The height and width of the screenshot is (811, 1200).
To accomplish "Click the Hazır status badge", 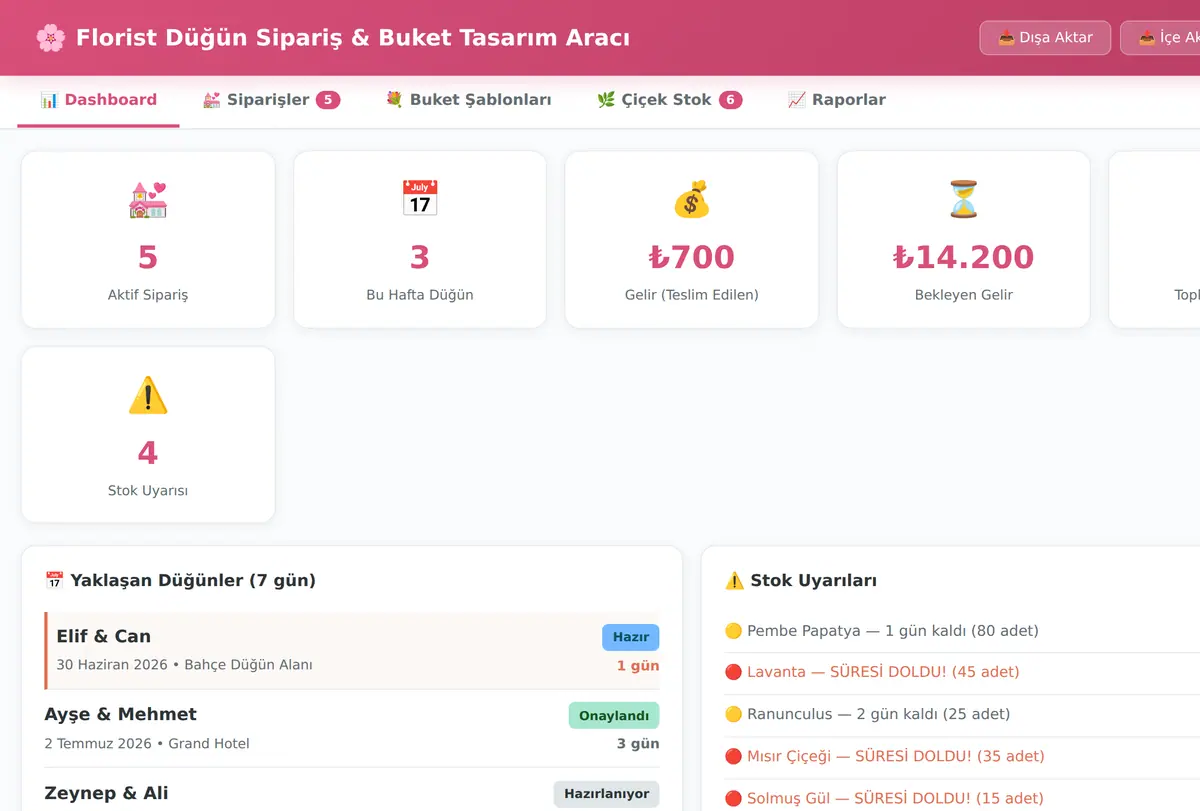I will pos(631,637).
